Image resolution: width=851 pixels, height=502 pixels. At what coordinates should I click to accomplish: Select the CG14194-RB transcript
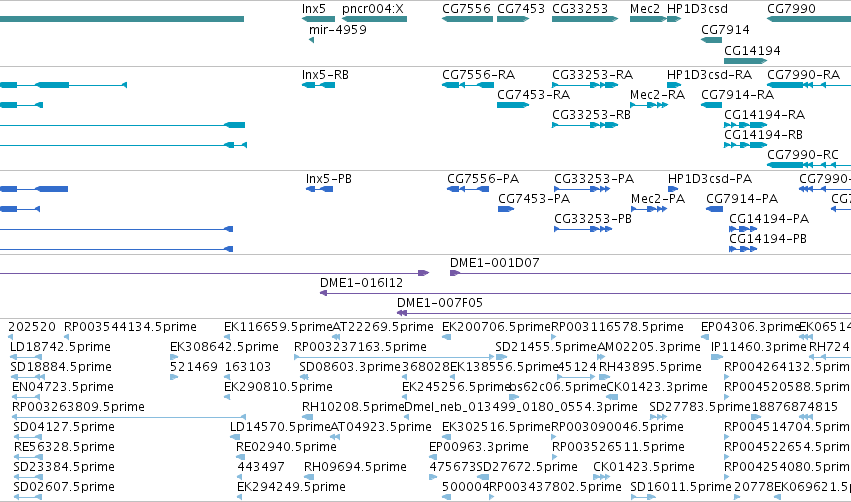point(746,145)
